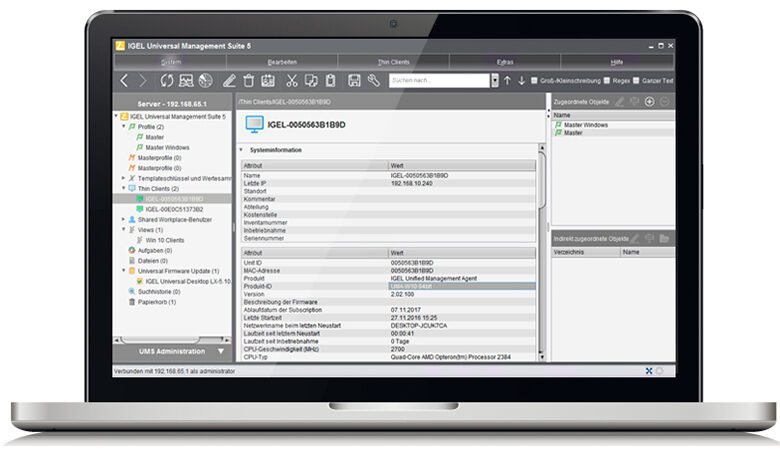The height and width of the screenshot is (457, 780).
Task: Go forward with the right arrow
Action: point(143,81)
